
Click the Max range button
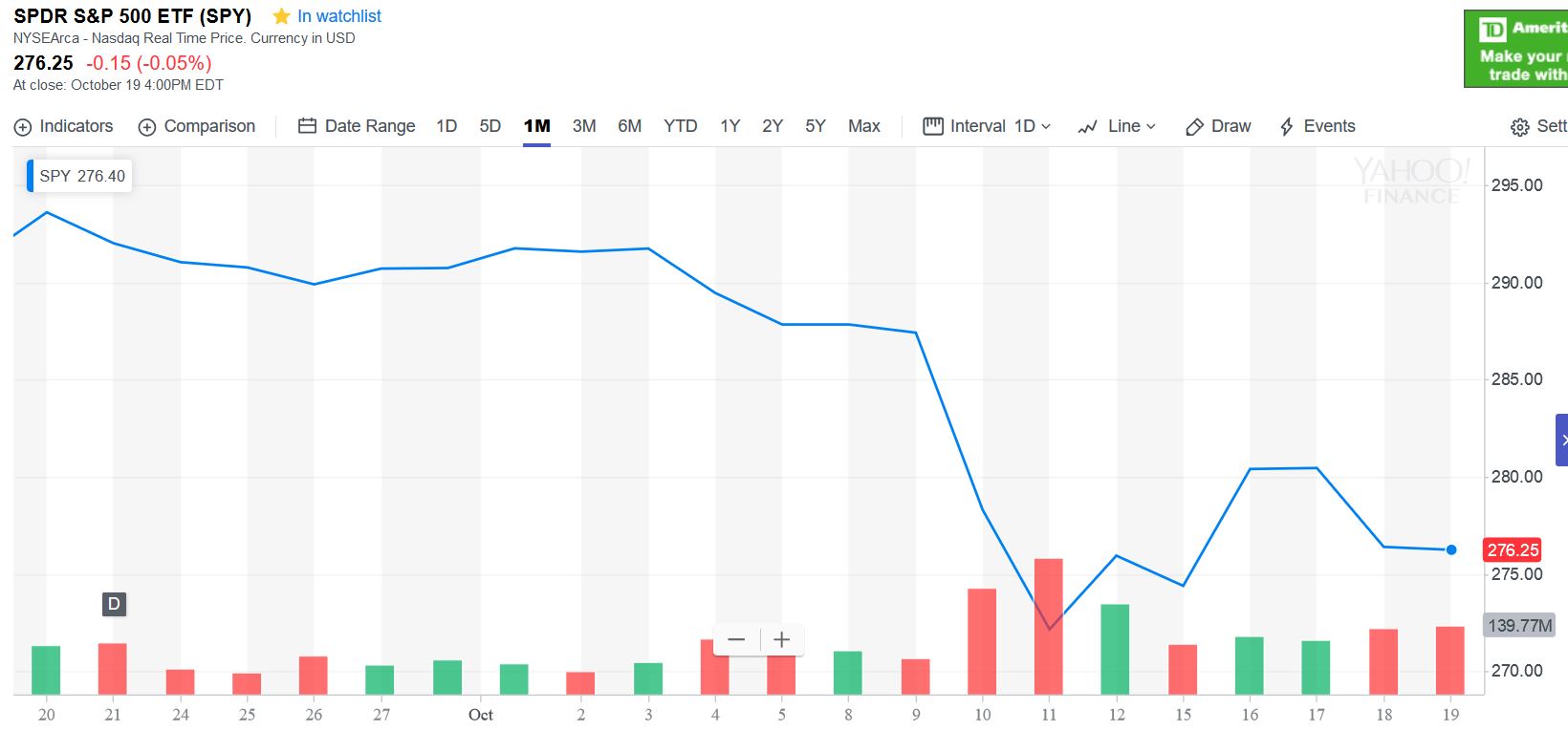pyautogui.click(x=863, y=126)
